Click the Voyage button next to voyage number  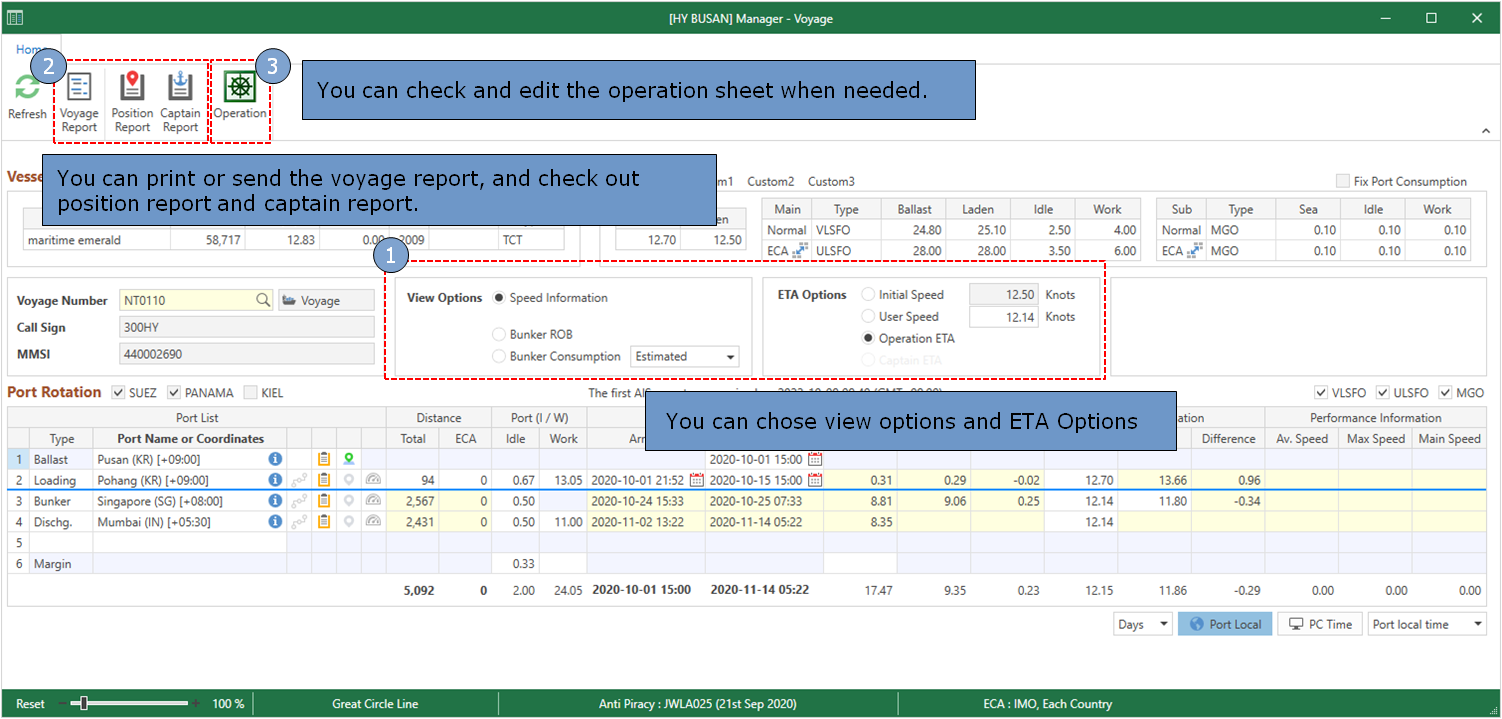pos(325,300)
